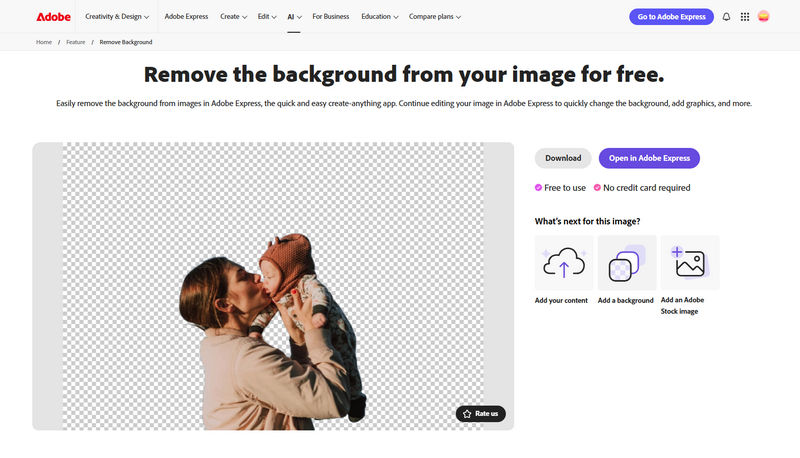The width and height of the screenshot is (800, 458).
Task: Click the Remove the background headline
Action: [x=404, y=74]
